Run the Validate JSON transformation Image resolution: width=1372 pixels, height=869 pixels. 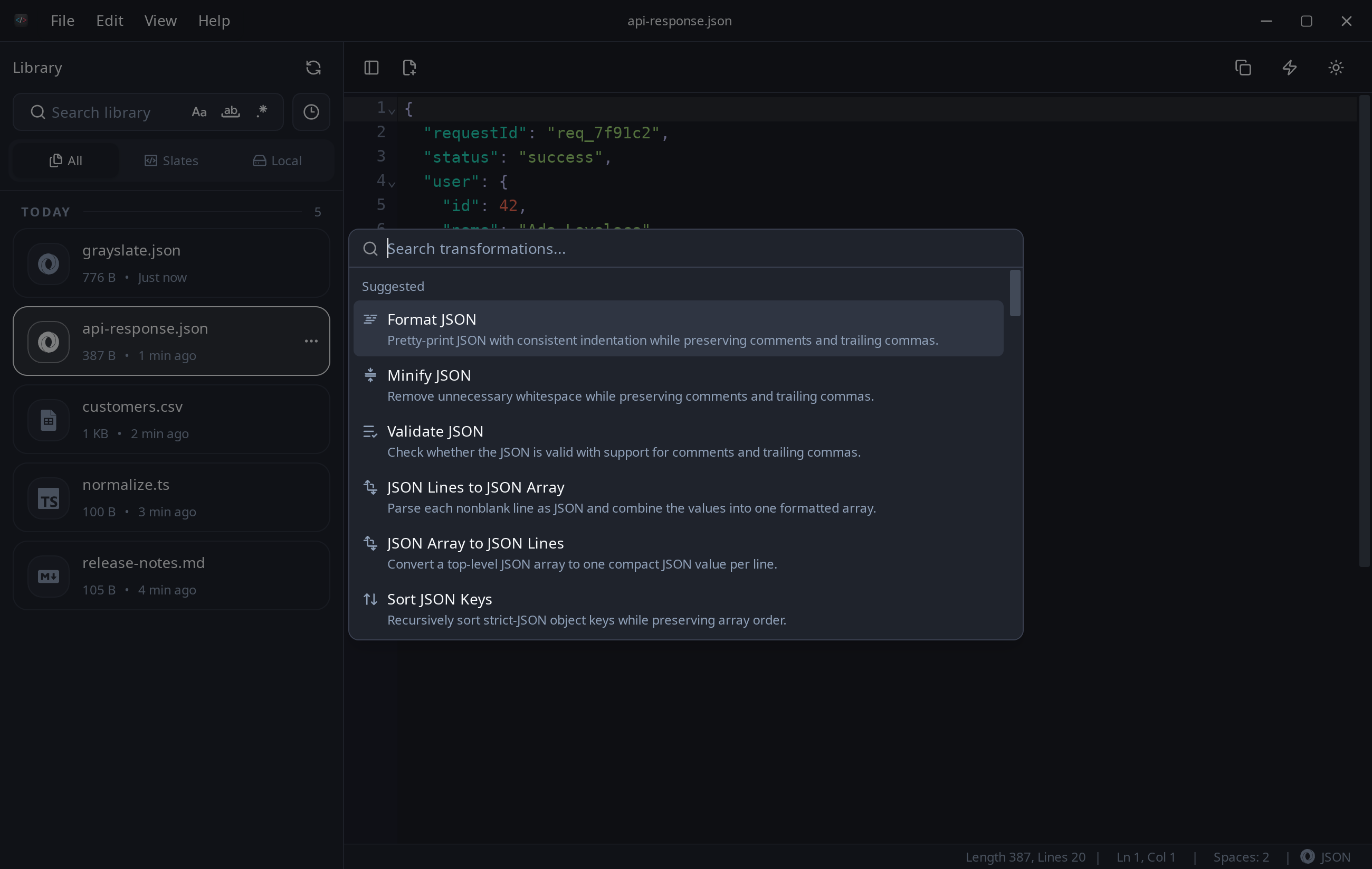(678, 441)
